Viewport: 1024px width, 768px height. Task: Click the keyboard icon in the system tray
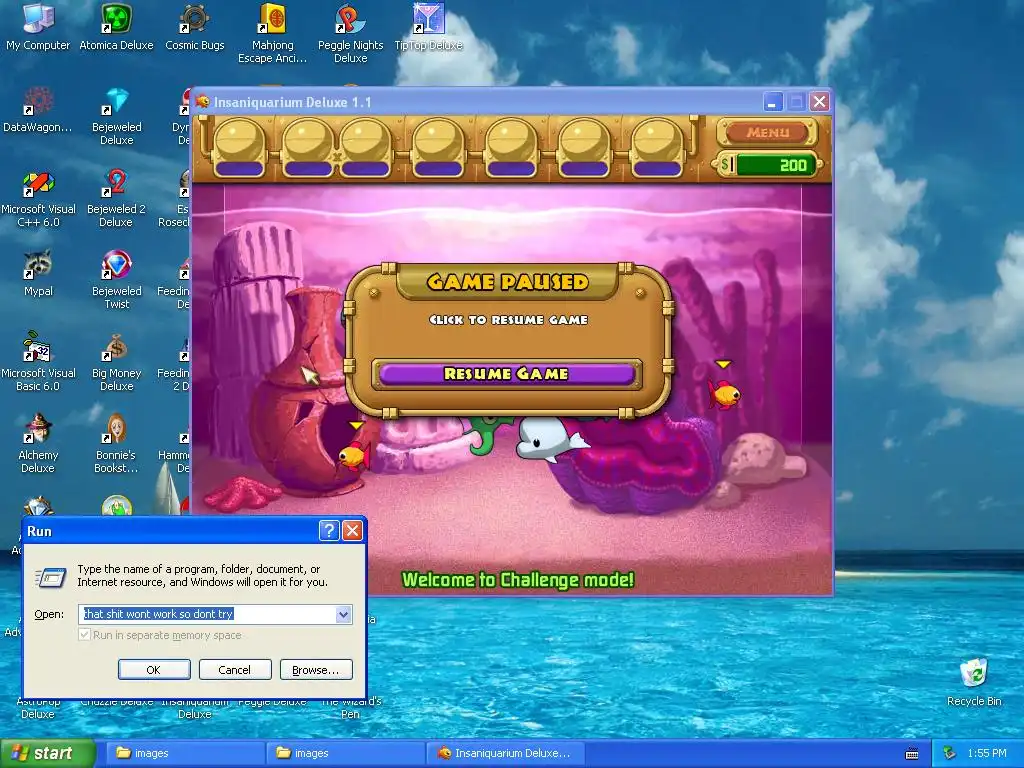912,754
